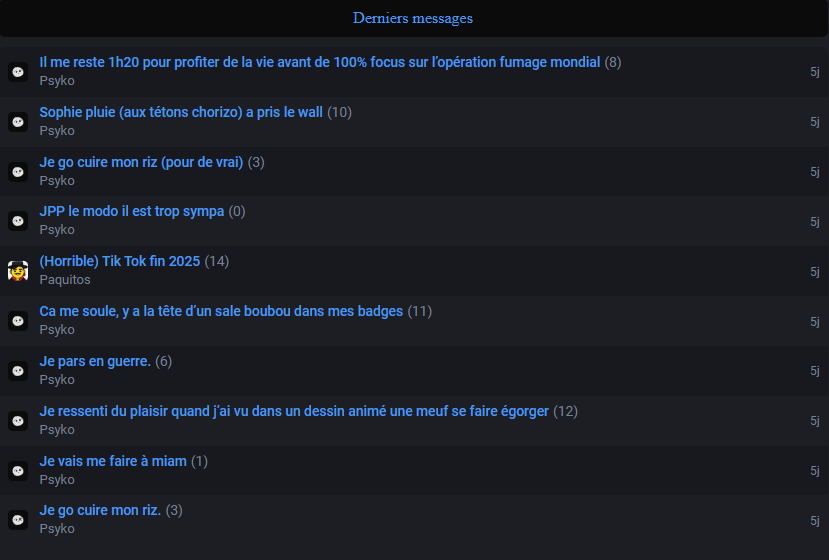Open Je go cuire mon riz (pour de vrai)
The height and width of the screenshot is (560, 829).
(141, 162)
